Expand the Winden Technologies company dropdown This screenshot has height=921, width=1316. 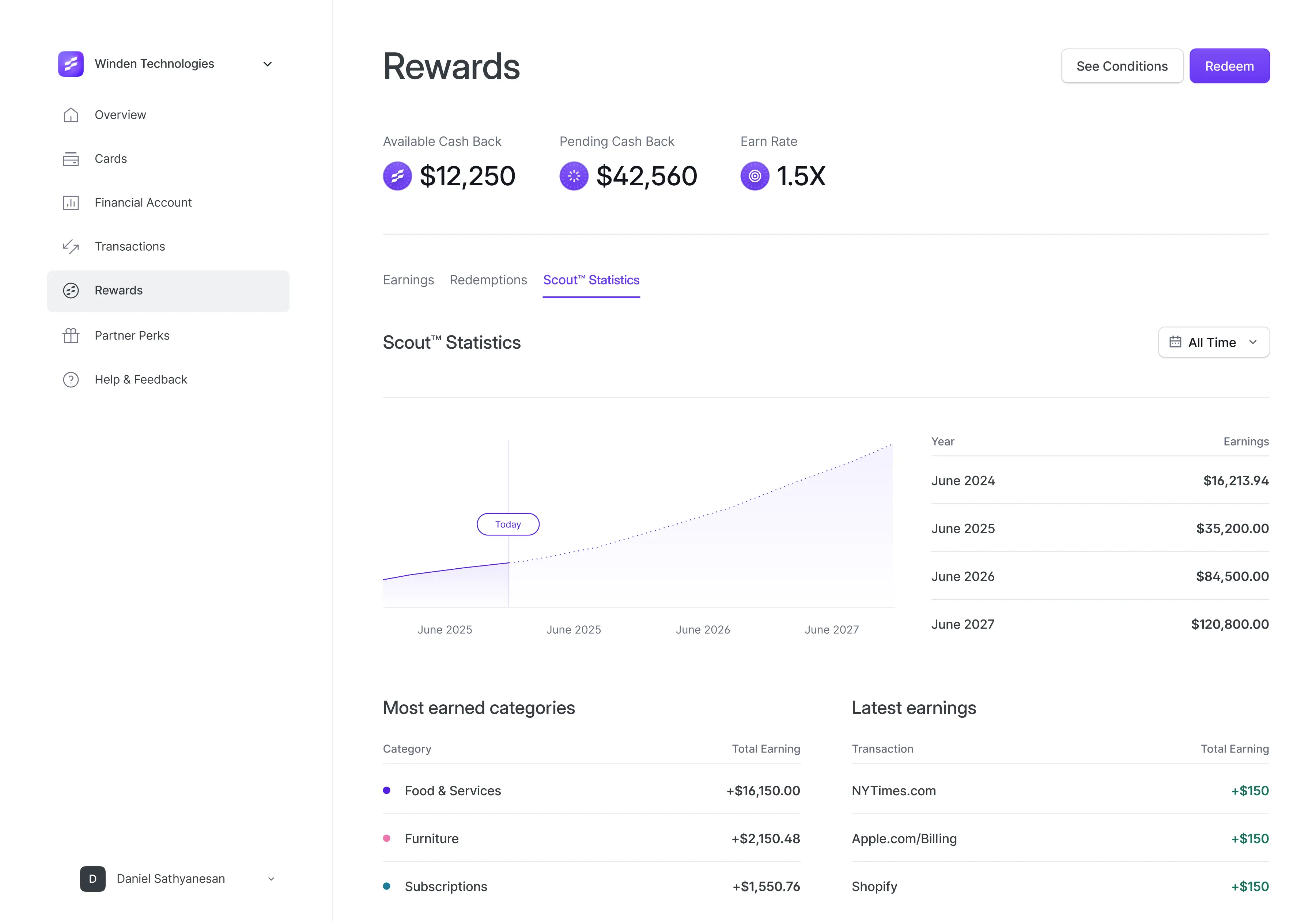point(267,64)
